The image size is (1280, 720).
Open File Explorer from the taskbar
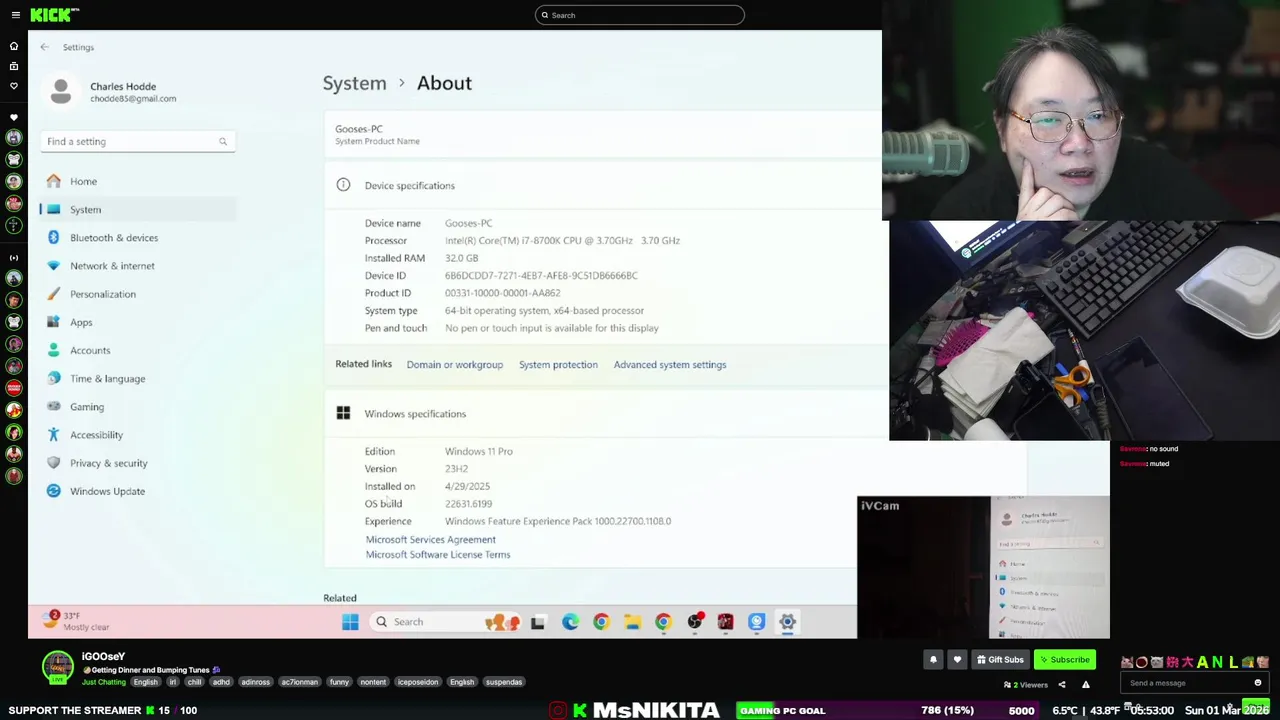pyautogui.click(x=632, y=622)
